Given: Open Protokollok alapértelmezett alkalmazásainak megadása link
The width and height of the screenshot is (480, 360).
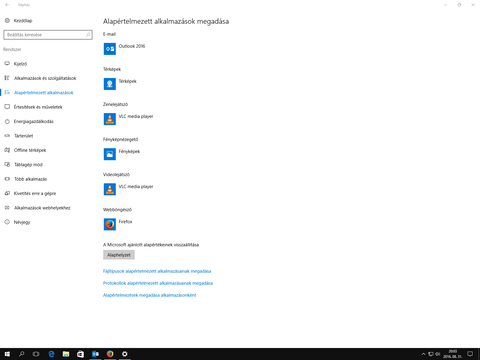Looking at the screenshot, I should 158,283.
